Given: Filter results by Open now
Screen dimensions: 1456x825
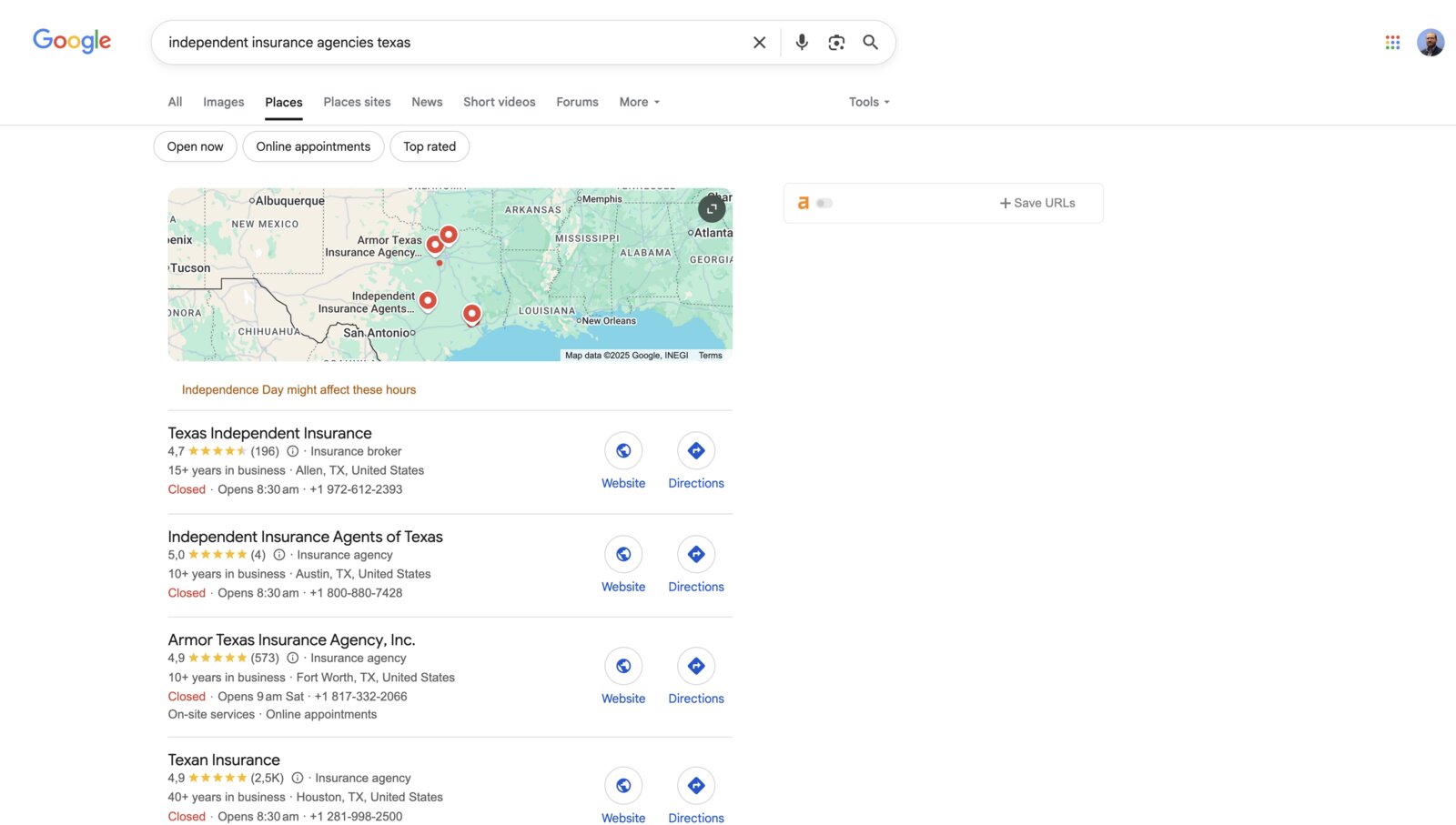Looking at the screenshot, I should pyautogui.click(x=195, y=146).
